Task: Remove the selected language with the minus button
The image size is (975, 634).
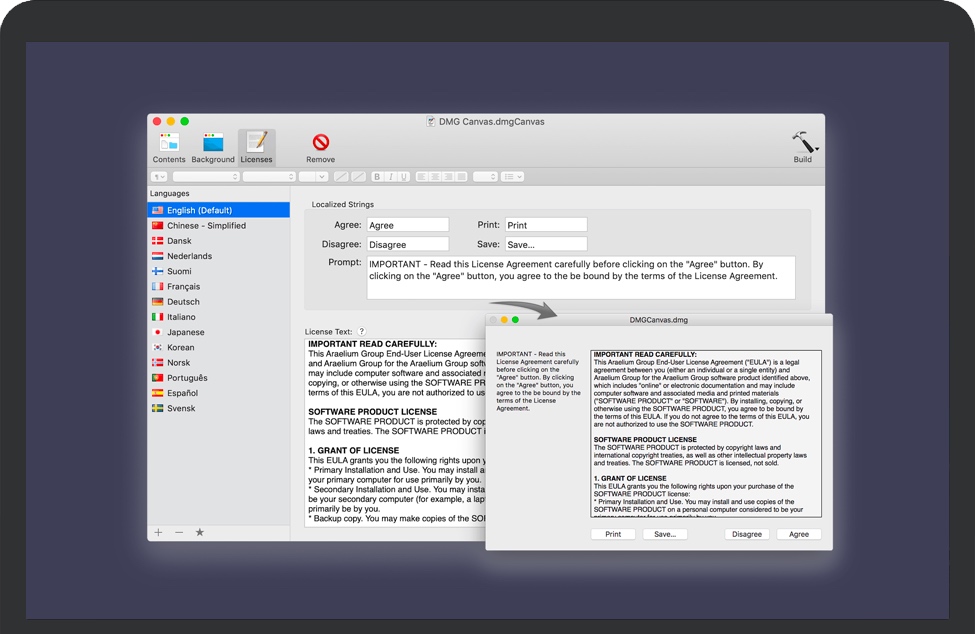Action: 179,532
